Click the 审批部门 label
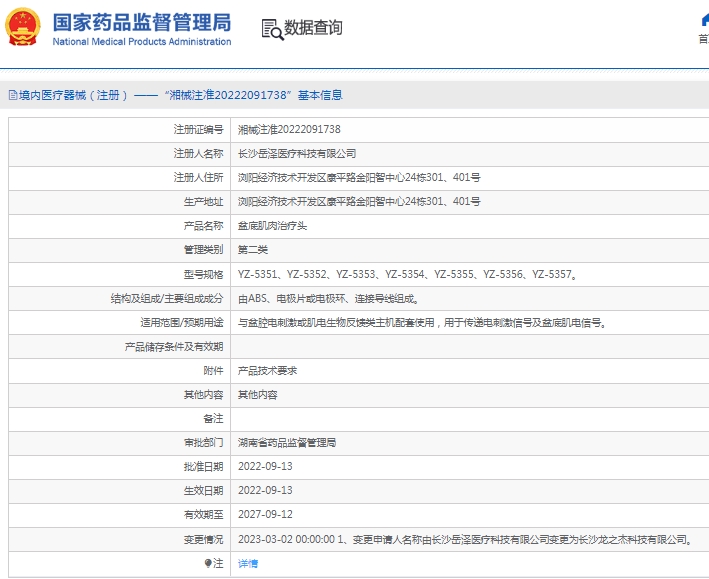The height and width of the screenshot is (579, 709). click(203, 443)
